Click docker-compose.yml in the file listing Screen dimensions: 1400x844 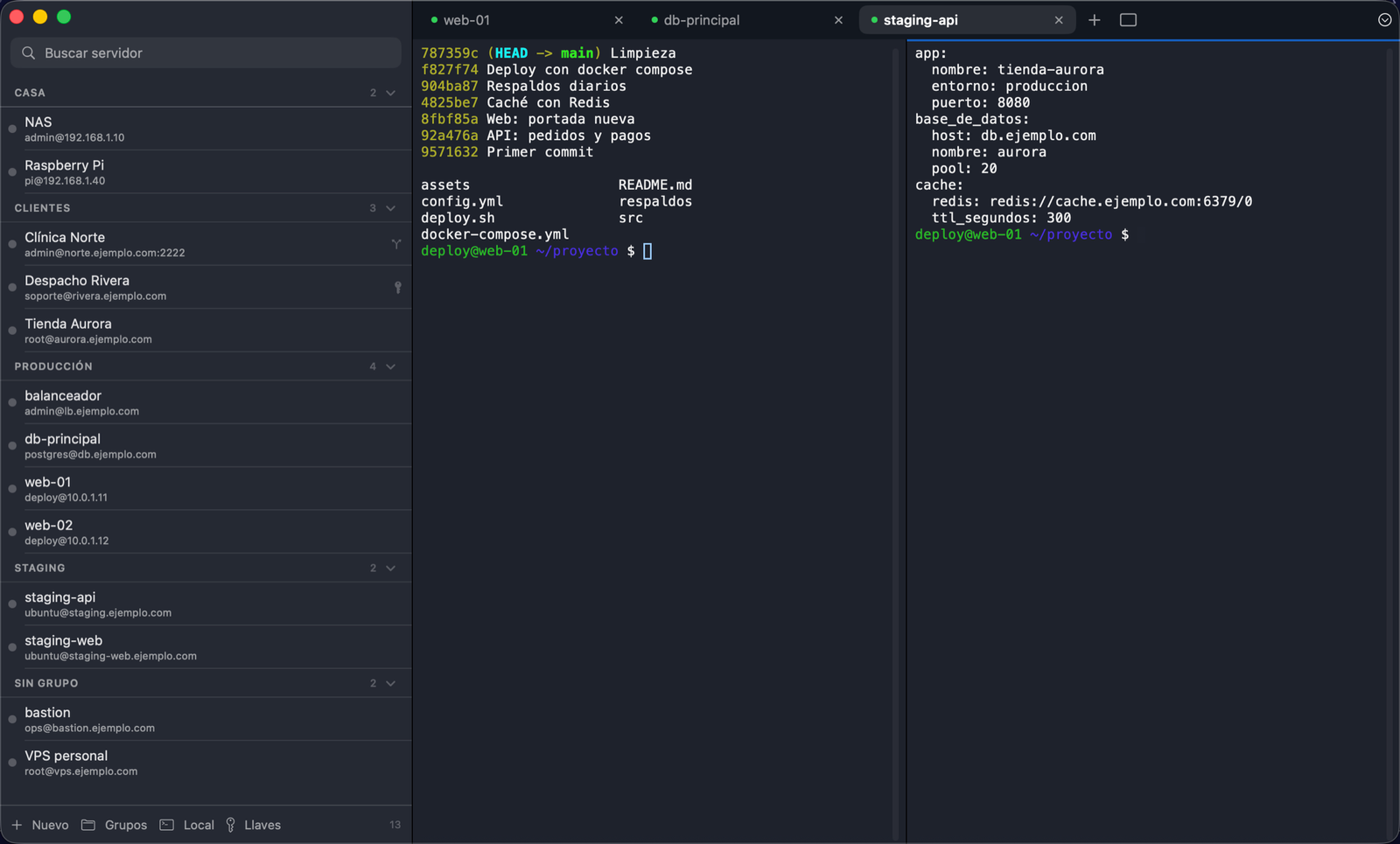[495, 234]
